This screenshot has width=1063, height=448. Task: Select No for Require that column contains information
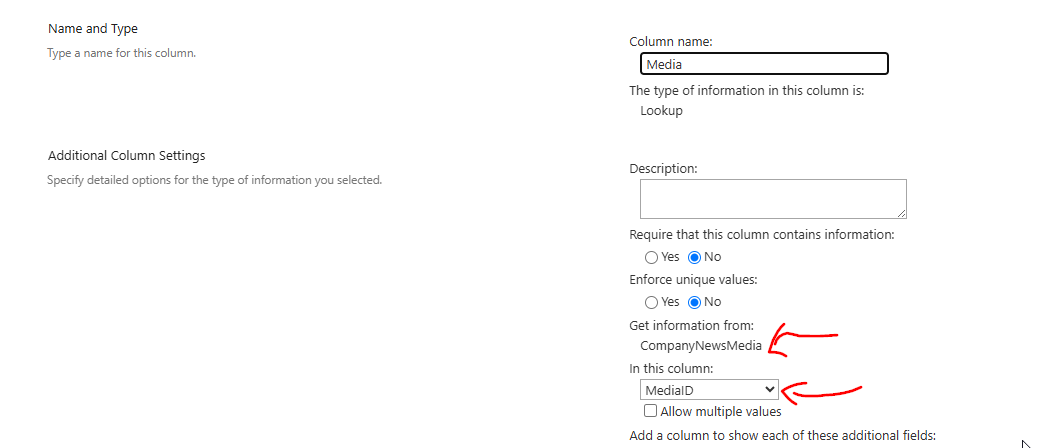click(694, 258)
